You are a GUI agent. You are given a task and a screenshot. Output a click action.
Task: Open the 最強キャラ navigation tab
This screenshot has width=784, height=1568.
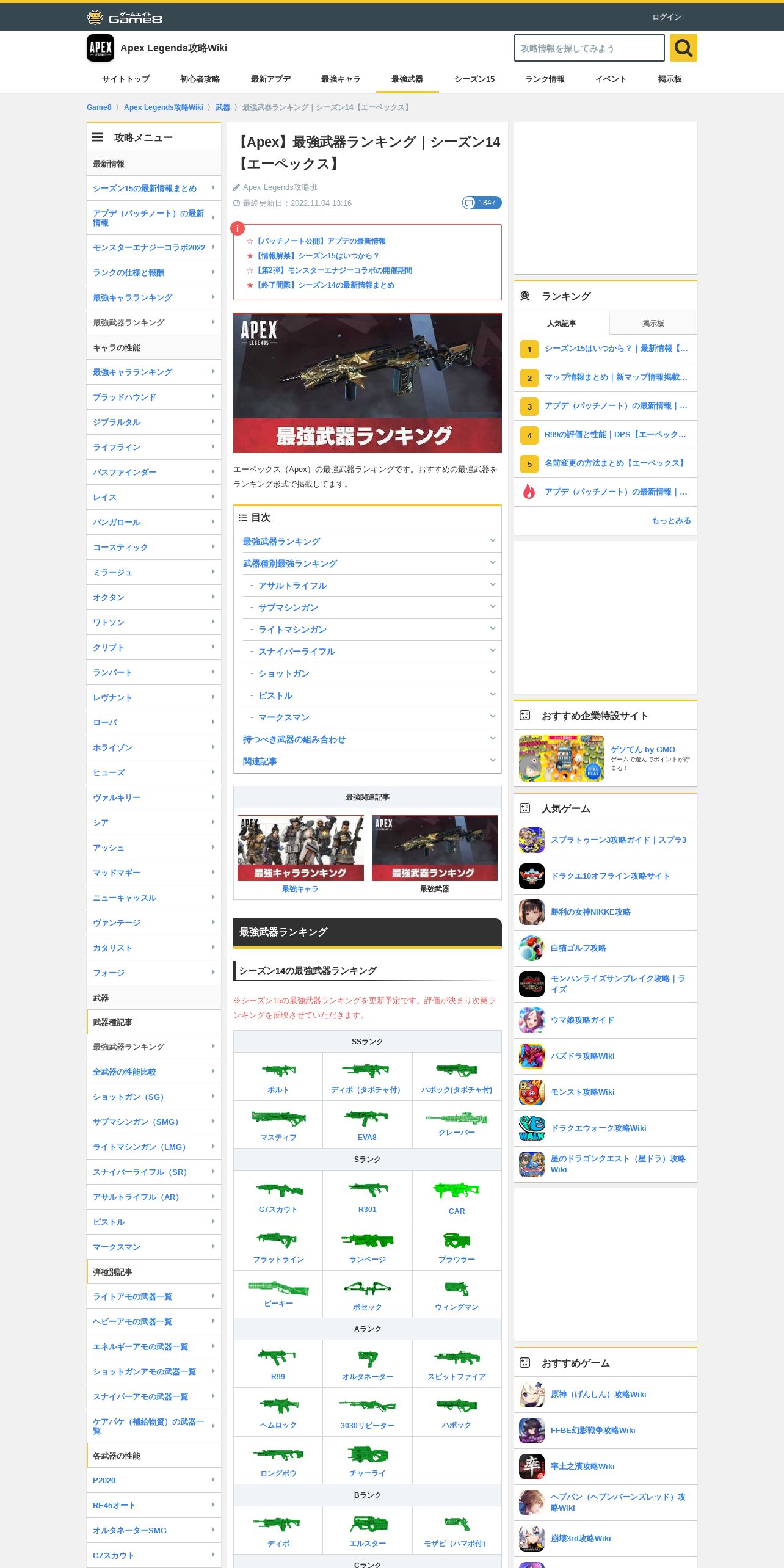click(x=341, y=79)
